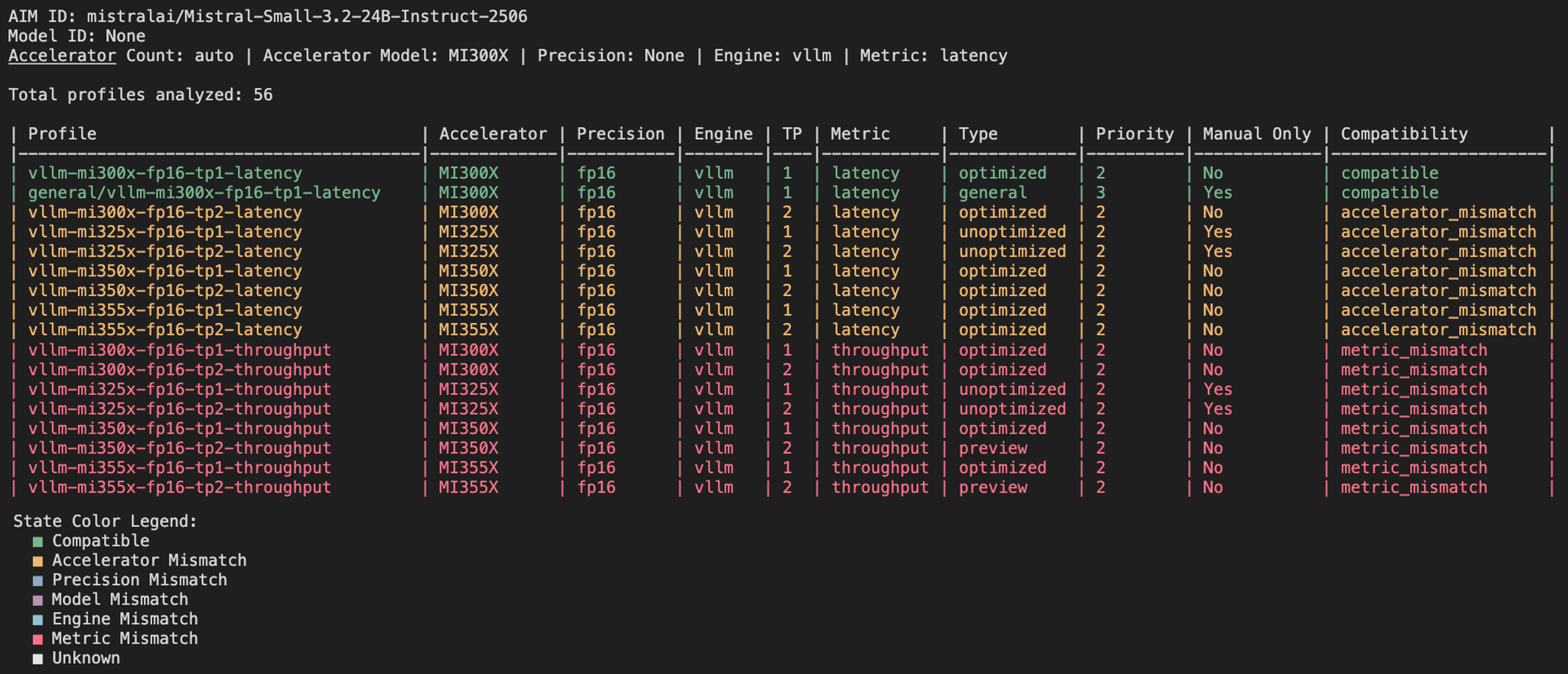Viewport: 1568px width, 674px height.
Task: Click MI355X accelerator in vllm-mi355x-fp16-tp1-latency row
Action: pyautogui.click(x=469, y=310)
